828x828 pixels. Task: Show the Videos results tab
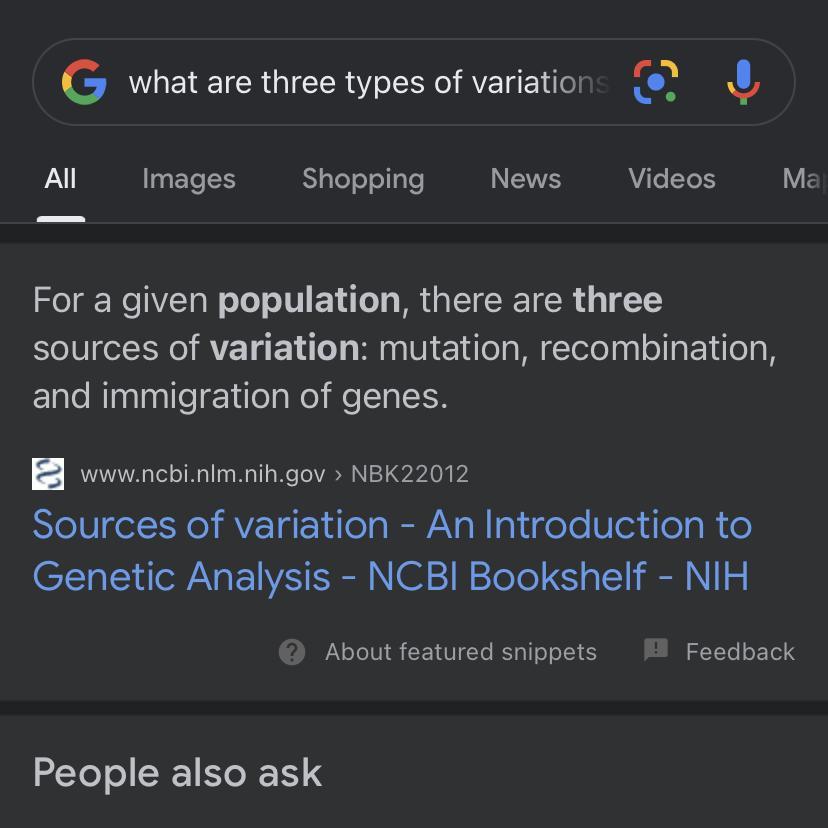click(x=672, y=179)
